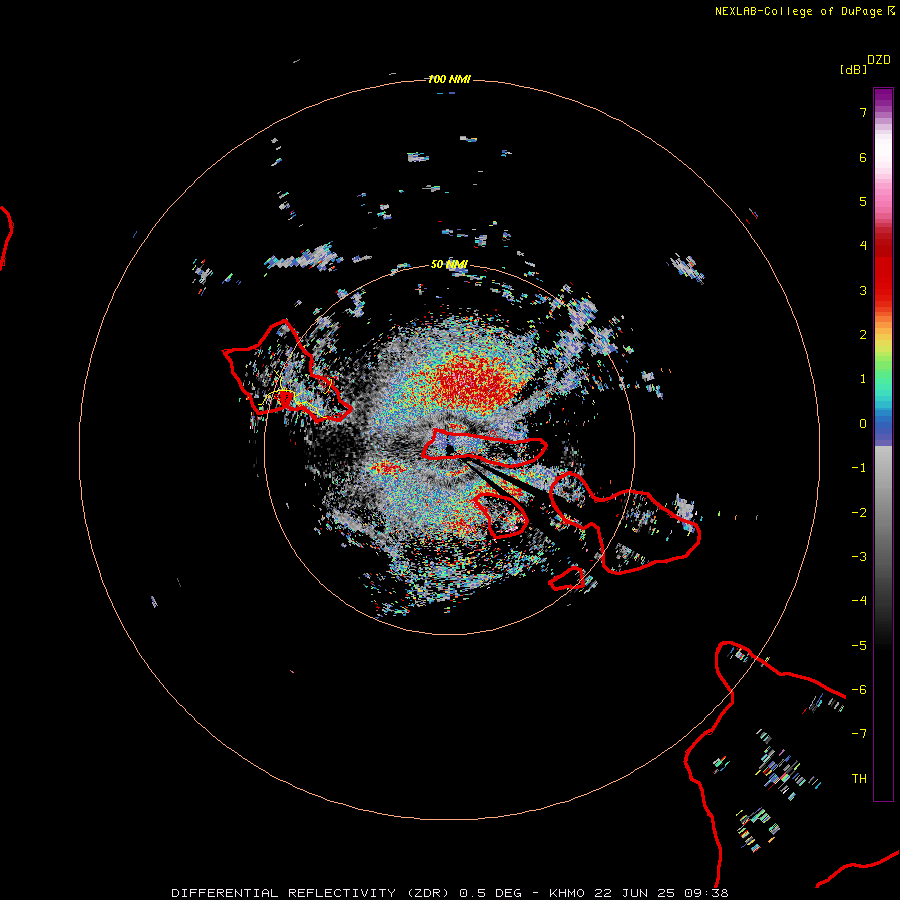
Task: Click the ZDR color scale bar
Action: [x=883, y=444]
